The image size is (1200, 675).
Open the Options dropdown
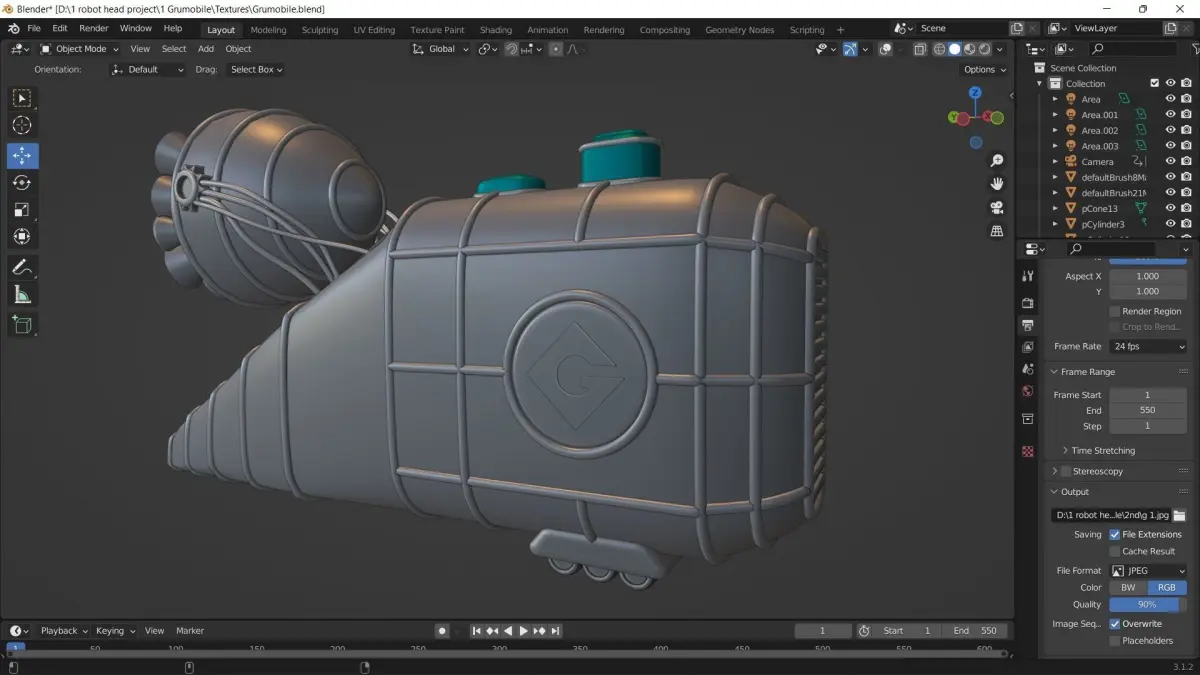pos(985,70)
